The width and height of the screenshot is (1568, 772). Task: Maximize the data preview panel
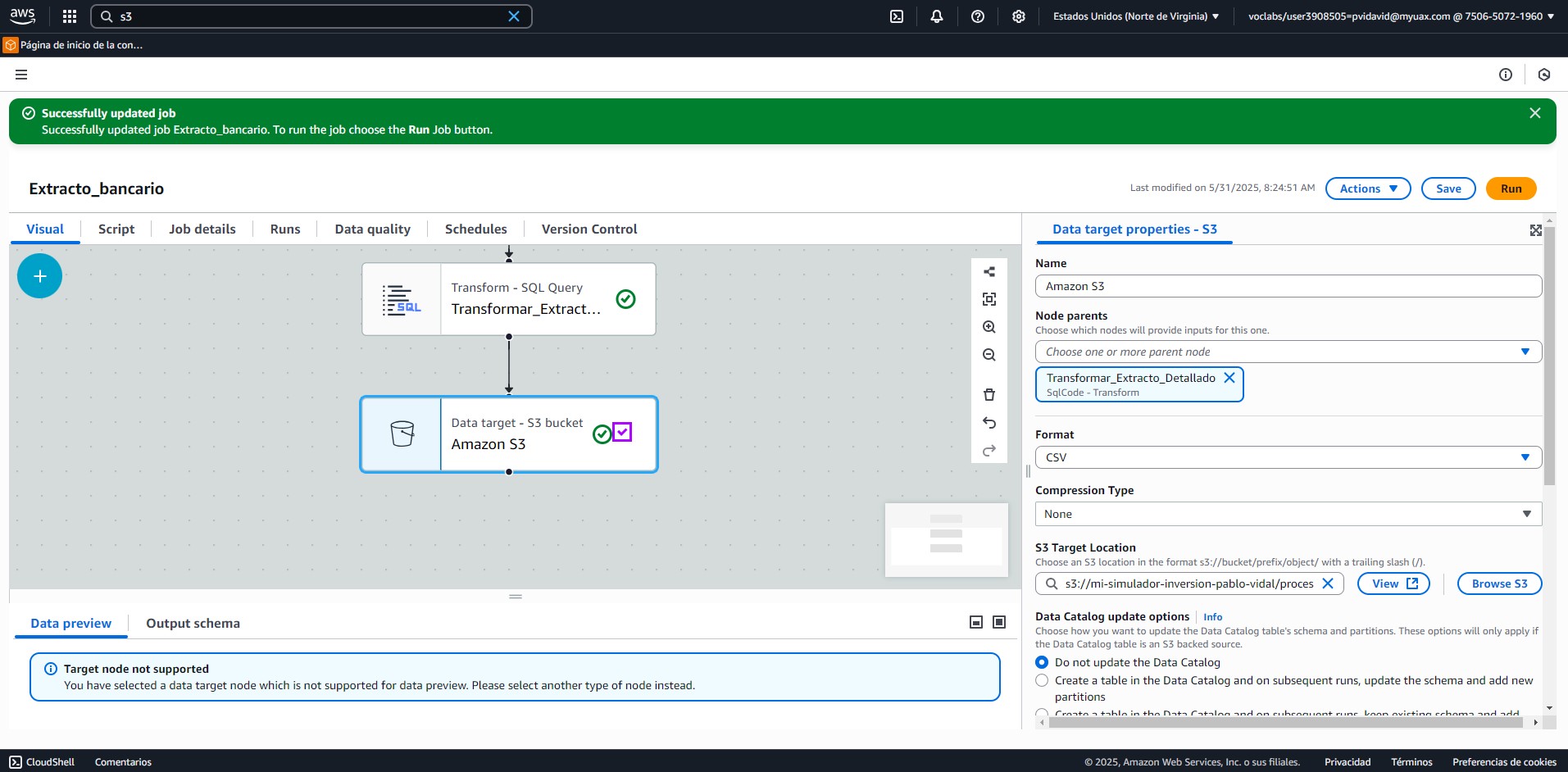(x=999, y=623)
